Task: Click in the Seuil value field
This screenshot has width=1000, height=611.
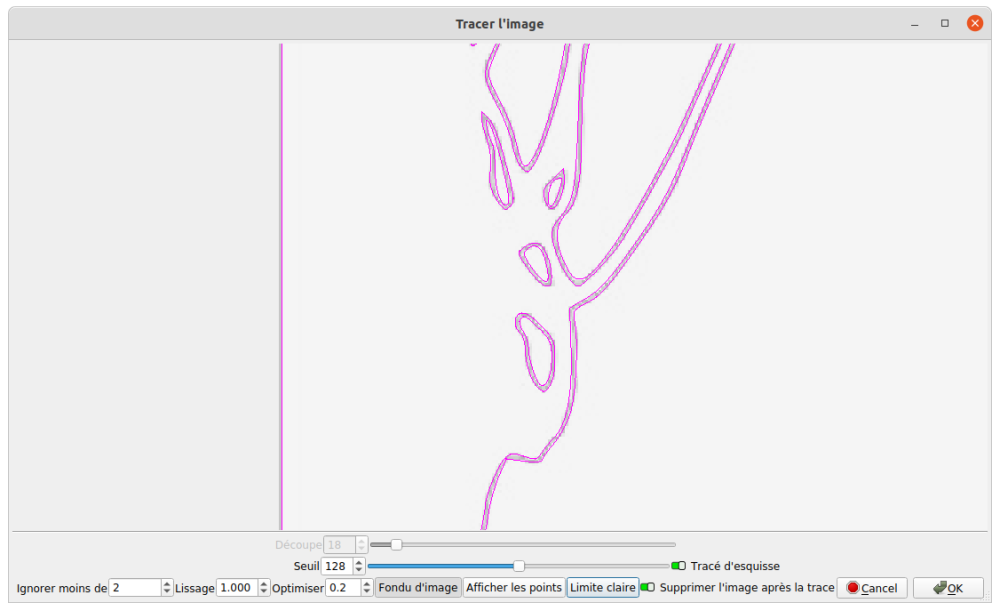Action: [337, 566]
